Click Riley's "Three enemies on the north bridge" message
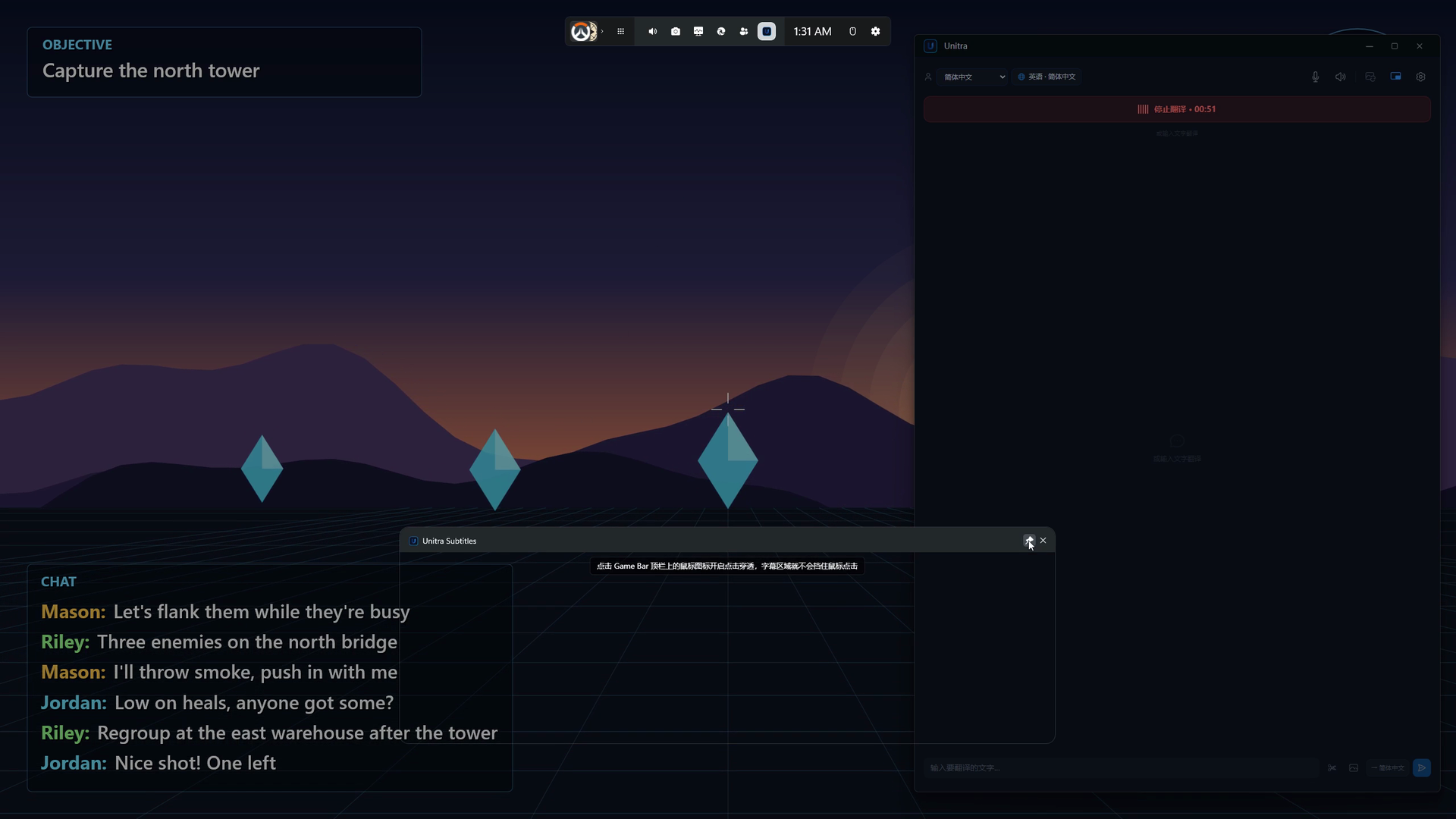Screen dimensions: 1456x819 tap(219, 642)
